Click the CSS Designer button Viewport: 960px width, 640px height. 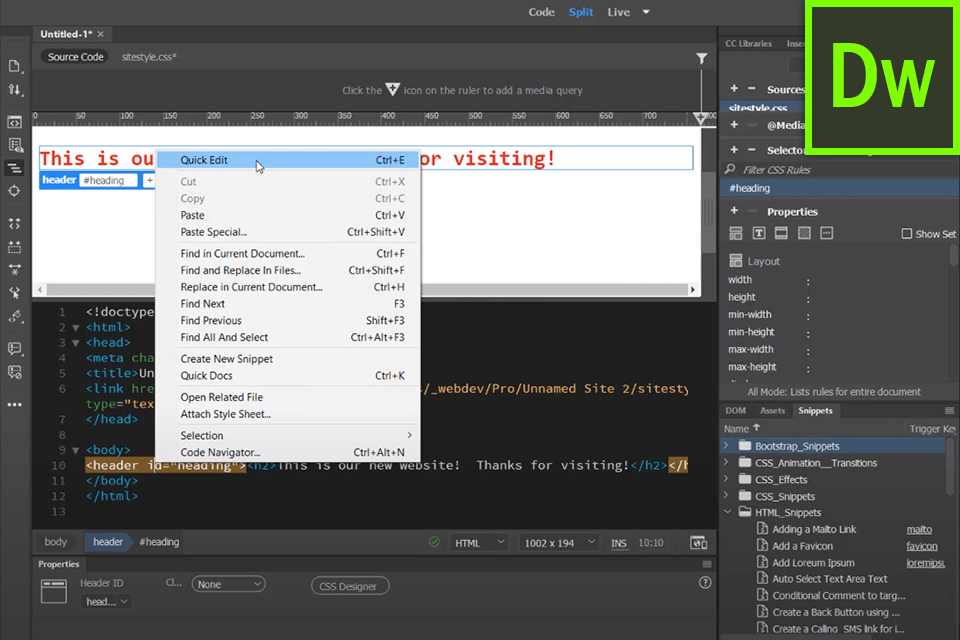click(x=350, y=586)
